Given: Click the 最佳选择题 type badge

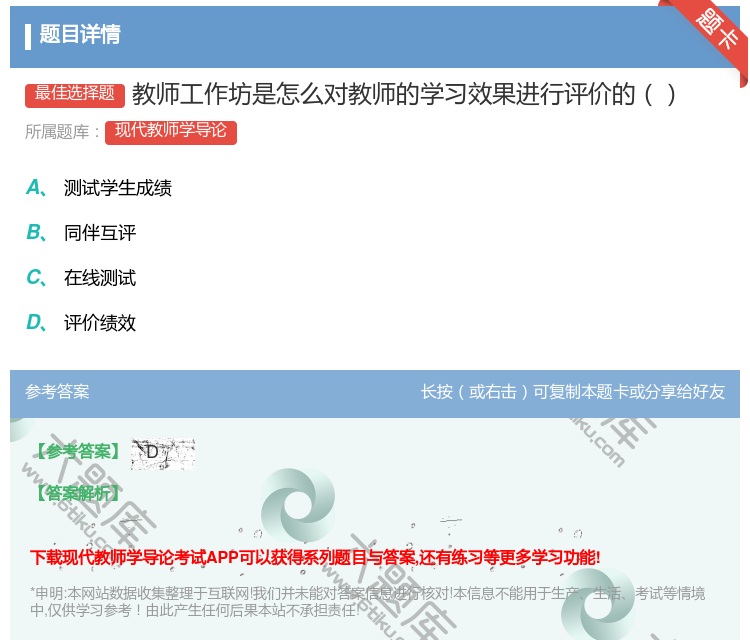Looking at the screenshot, I should pyautogui.click(x=75, y=95).
